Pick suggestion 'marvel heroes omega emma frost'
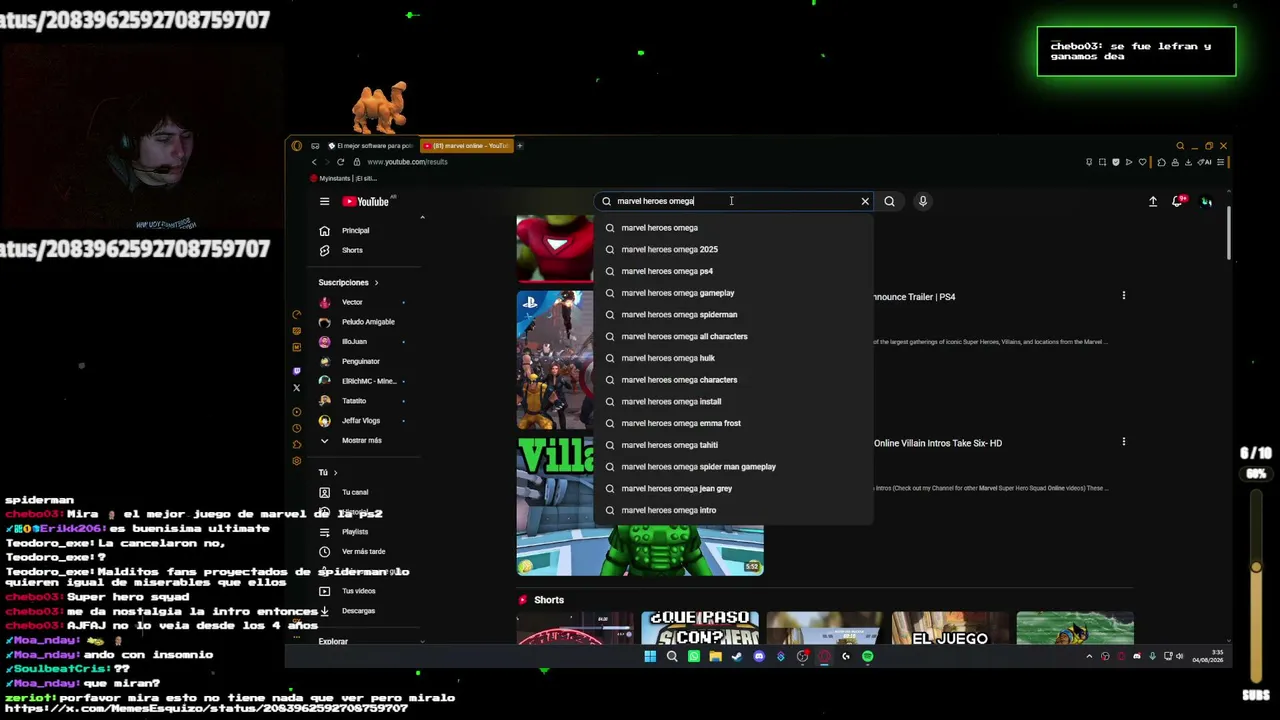Image resolution: width=1280 pixels, height=720 pixels. 733,423
